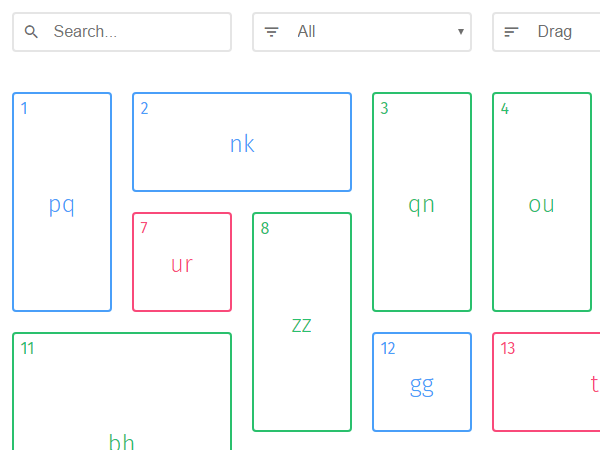Click the wide blue nk tile
Viewport: 600px width, 450px height.
point(242,143)
